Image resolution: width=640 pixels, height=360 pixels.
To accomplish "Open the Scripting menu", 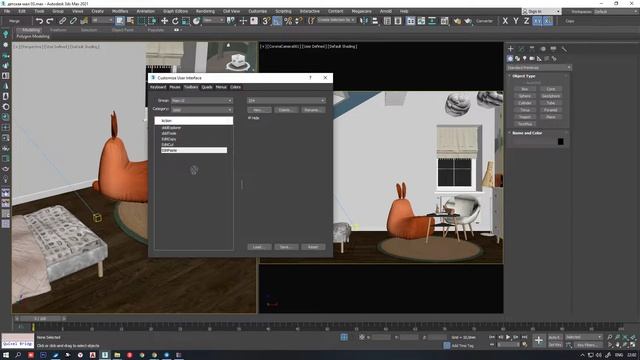I will [283, 11].
